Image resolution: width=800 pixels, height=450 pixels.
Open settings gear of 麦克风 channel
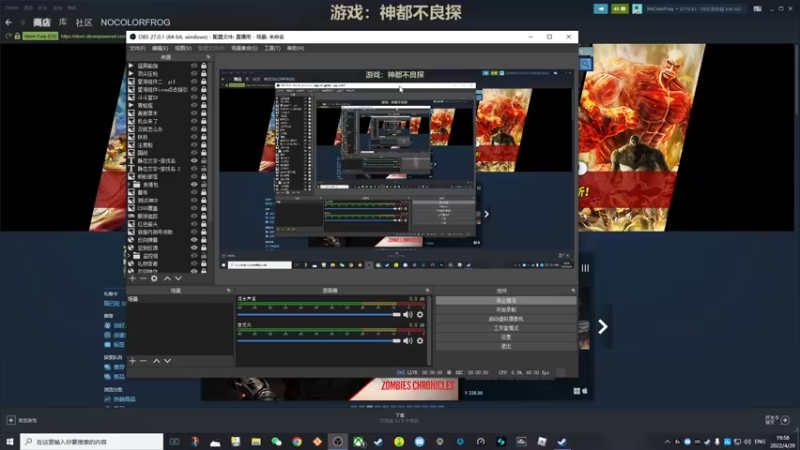click(420, 340)
